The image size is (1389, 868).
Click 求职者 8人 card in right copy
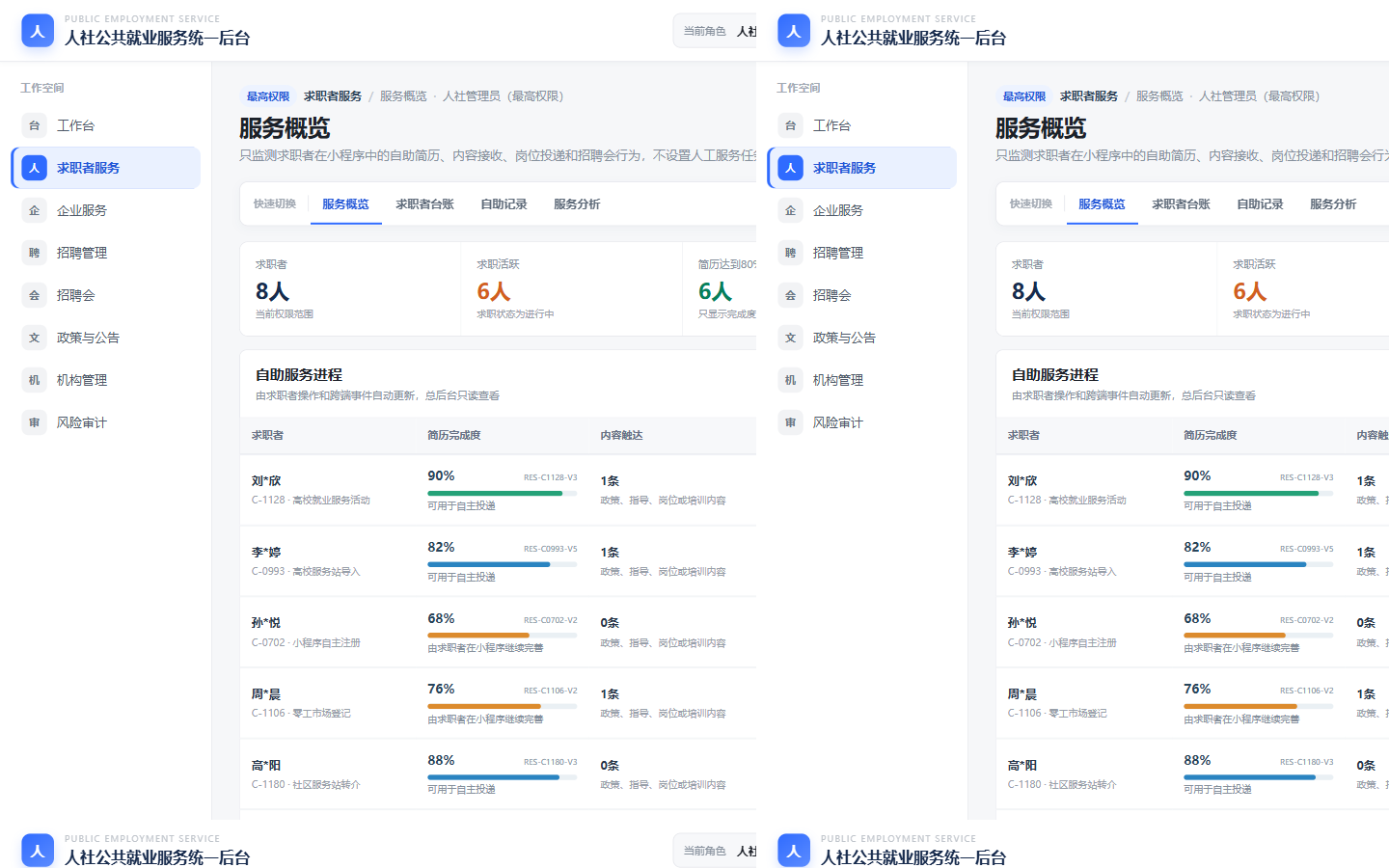(1106, 289)
